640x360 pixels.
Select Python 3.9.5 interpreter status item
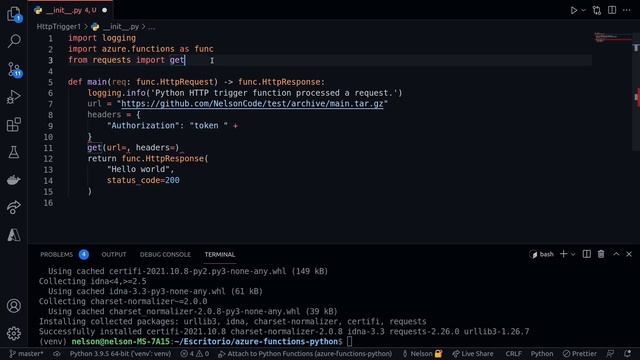pos(120,353)
